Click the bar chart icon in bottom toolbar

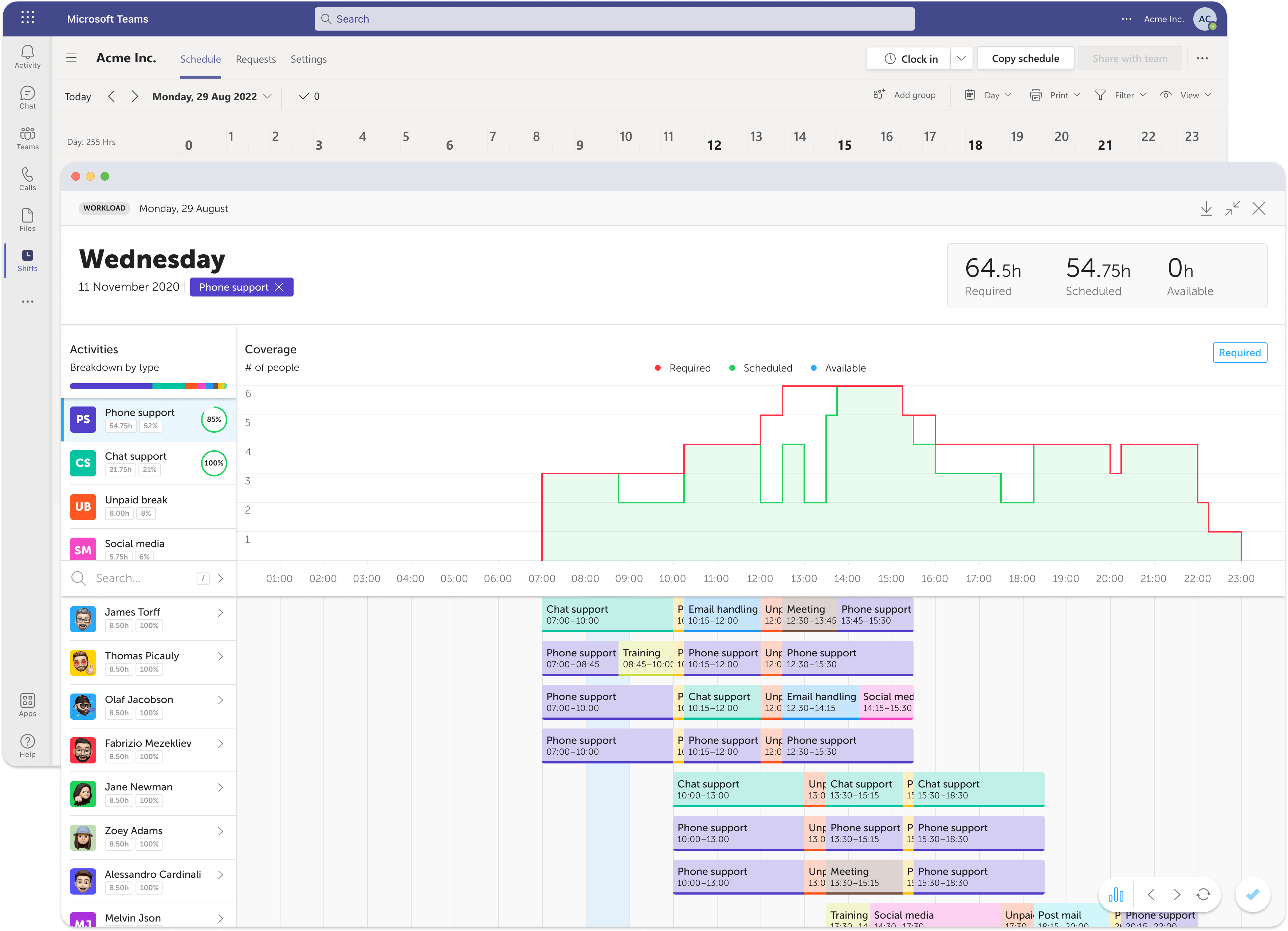point(1115,895)
